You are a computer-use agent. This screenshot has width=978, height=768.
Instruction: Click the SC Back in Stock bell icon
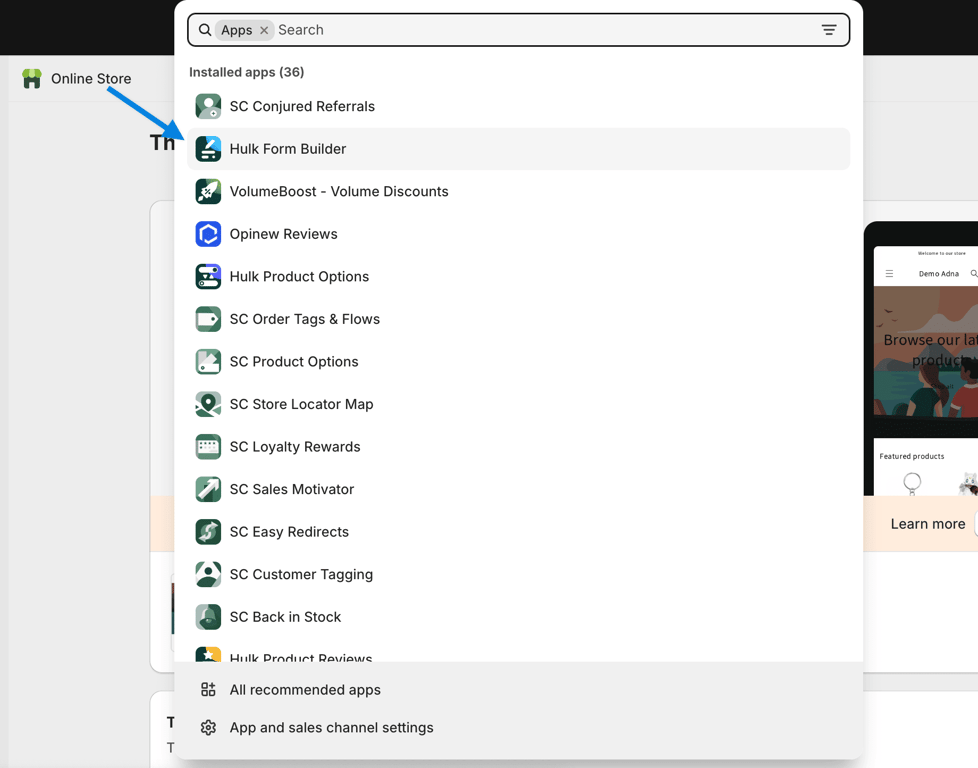coord(208,616)
